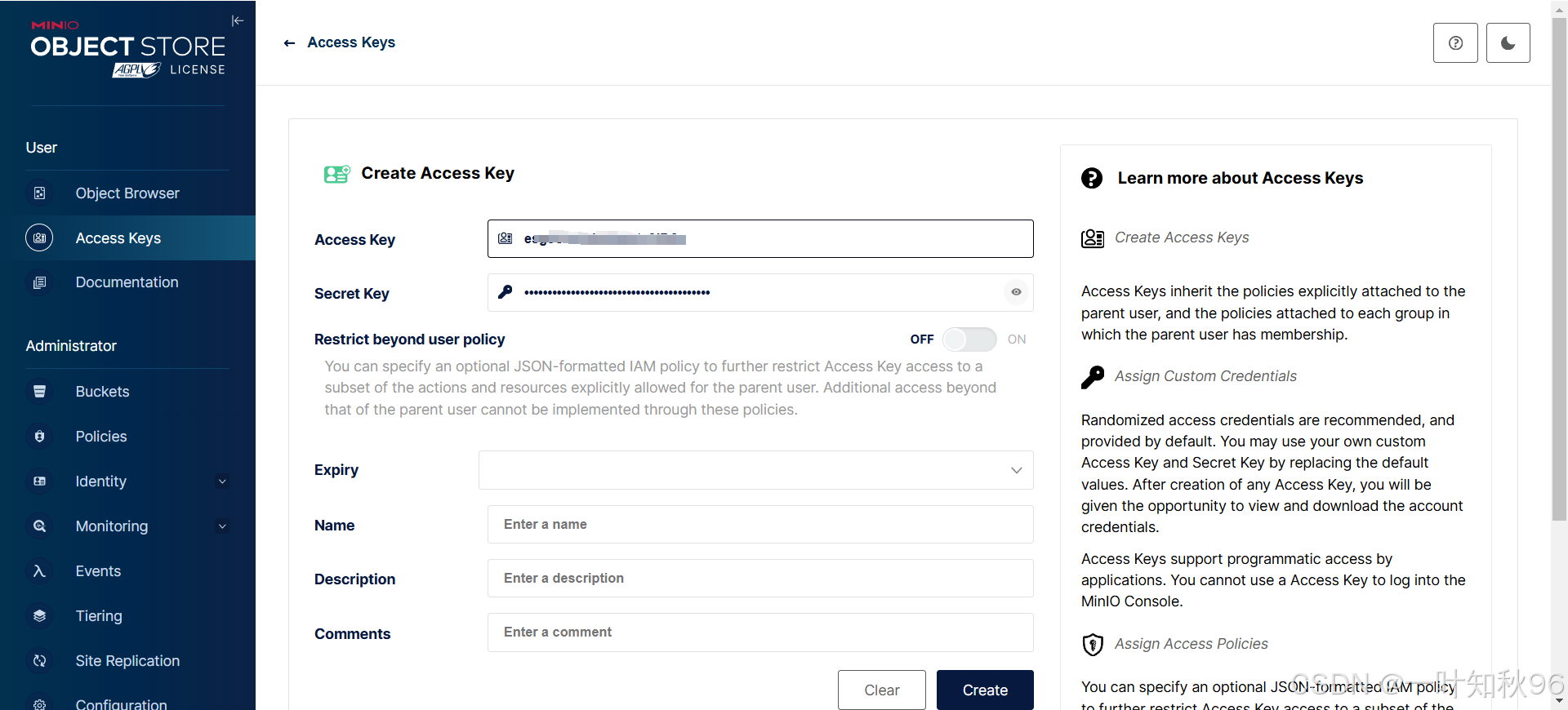The height and width of the screenshot is (710, 1568).
Task: Click the back arrow beside Access Keys
Action: coord(289,43)
